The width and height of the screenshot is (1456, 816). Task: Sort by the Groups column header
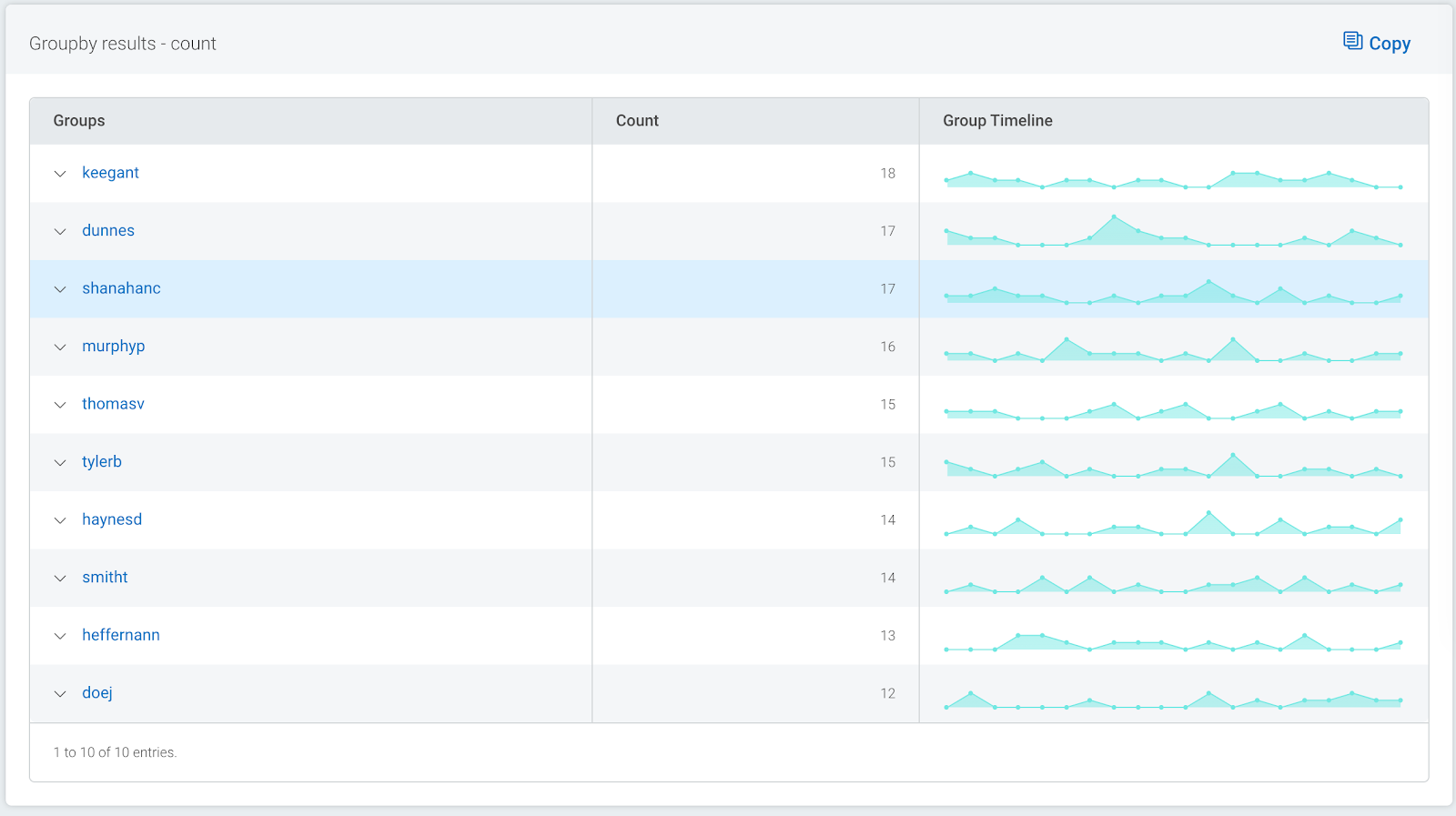(x=79, y=121)
